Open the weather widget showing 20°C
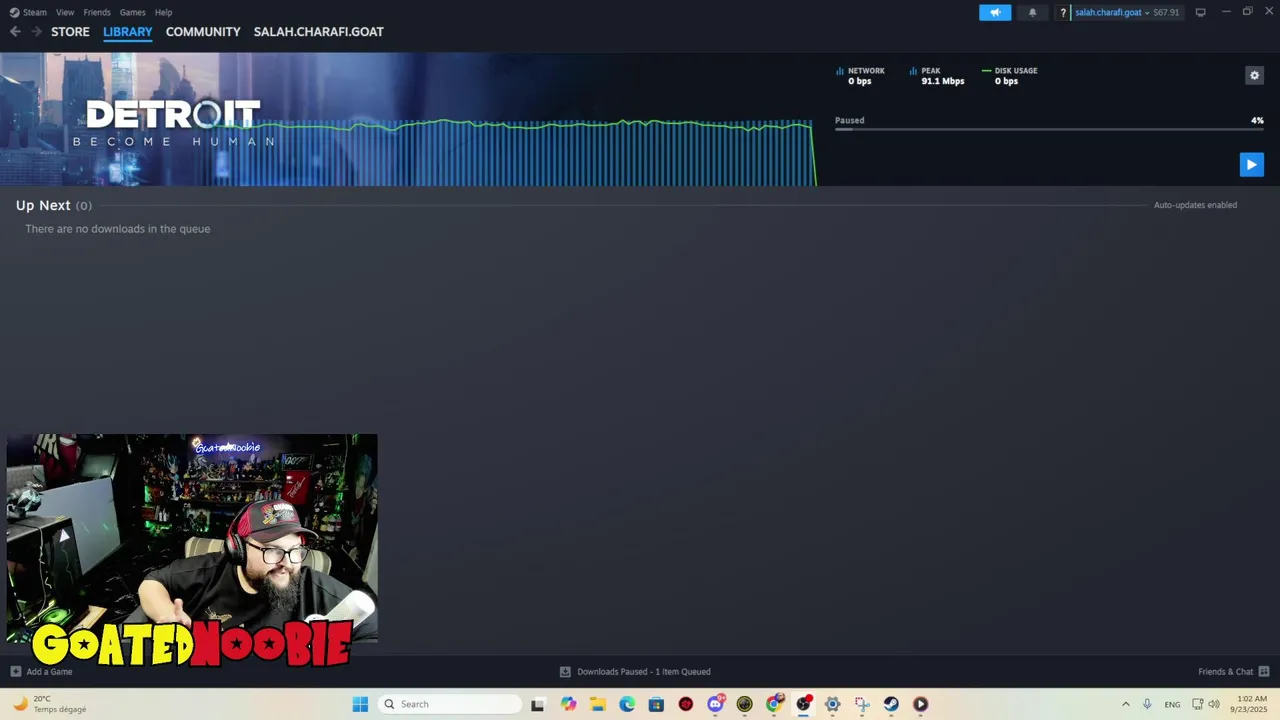Screen dimensions: 1280x720 click(50, 704)
